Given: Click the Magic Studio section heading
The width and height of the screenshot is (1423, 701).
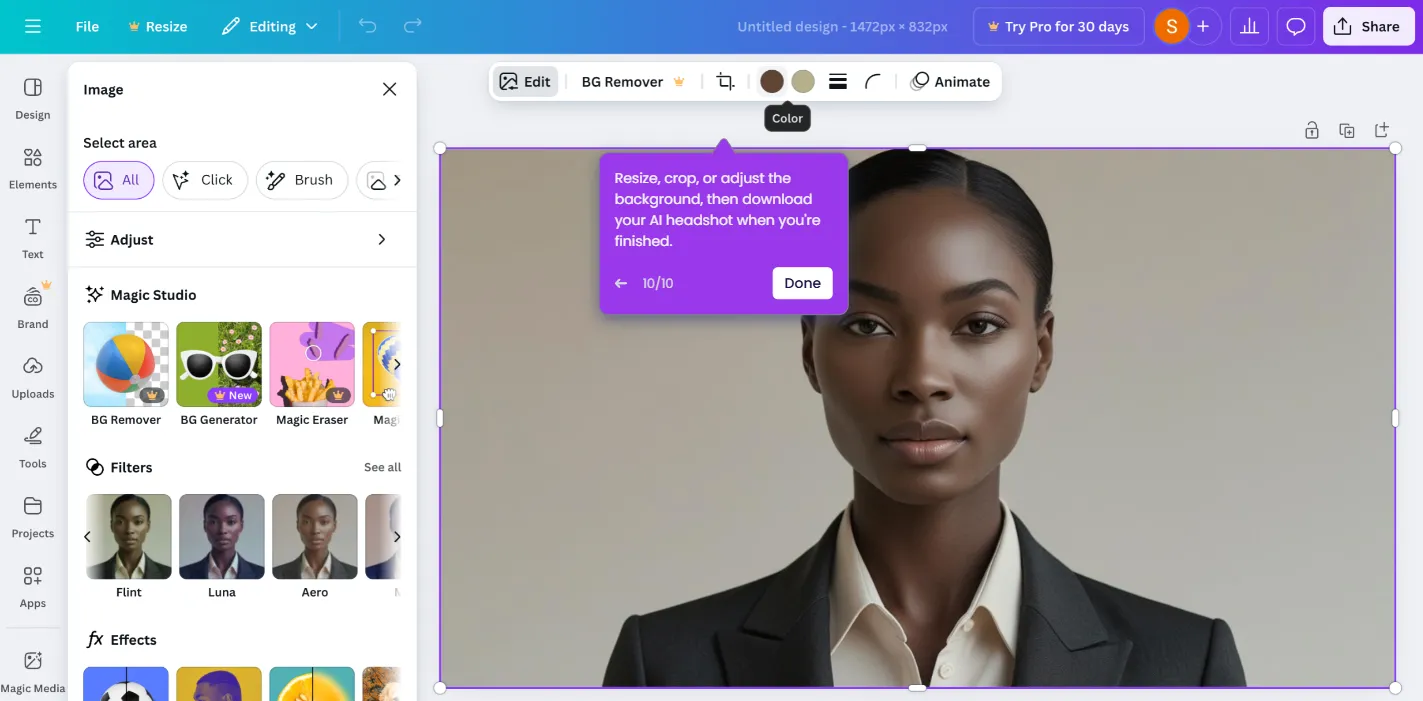Looking at the screenshot, I should 153,295.
